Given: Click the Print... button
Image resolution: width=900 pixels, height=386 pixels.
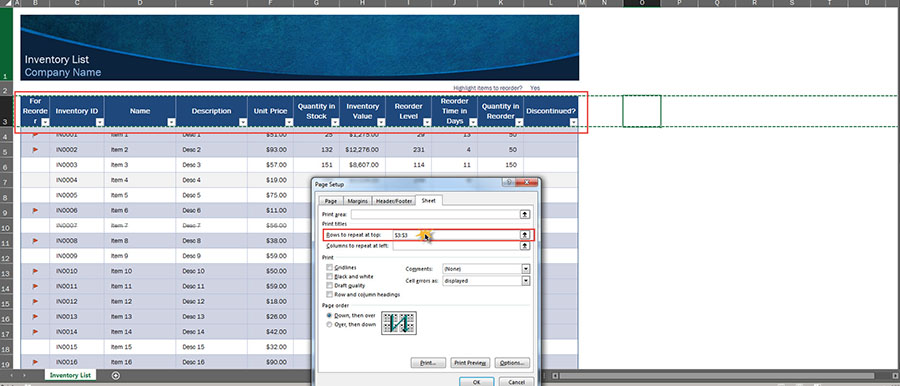Looking at the screenshot, I should tap(428, 363).
